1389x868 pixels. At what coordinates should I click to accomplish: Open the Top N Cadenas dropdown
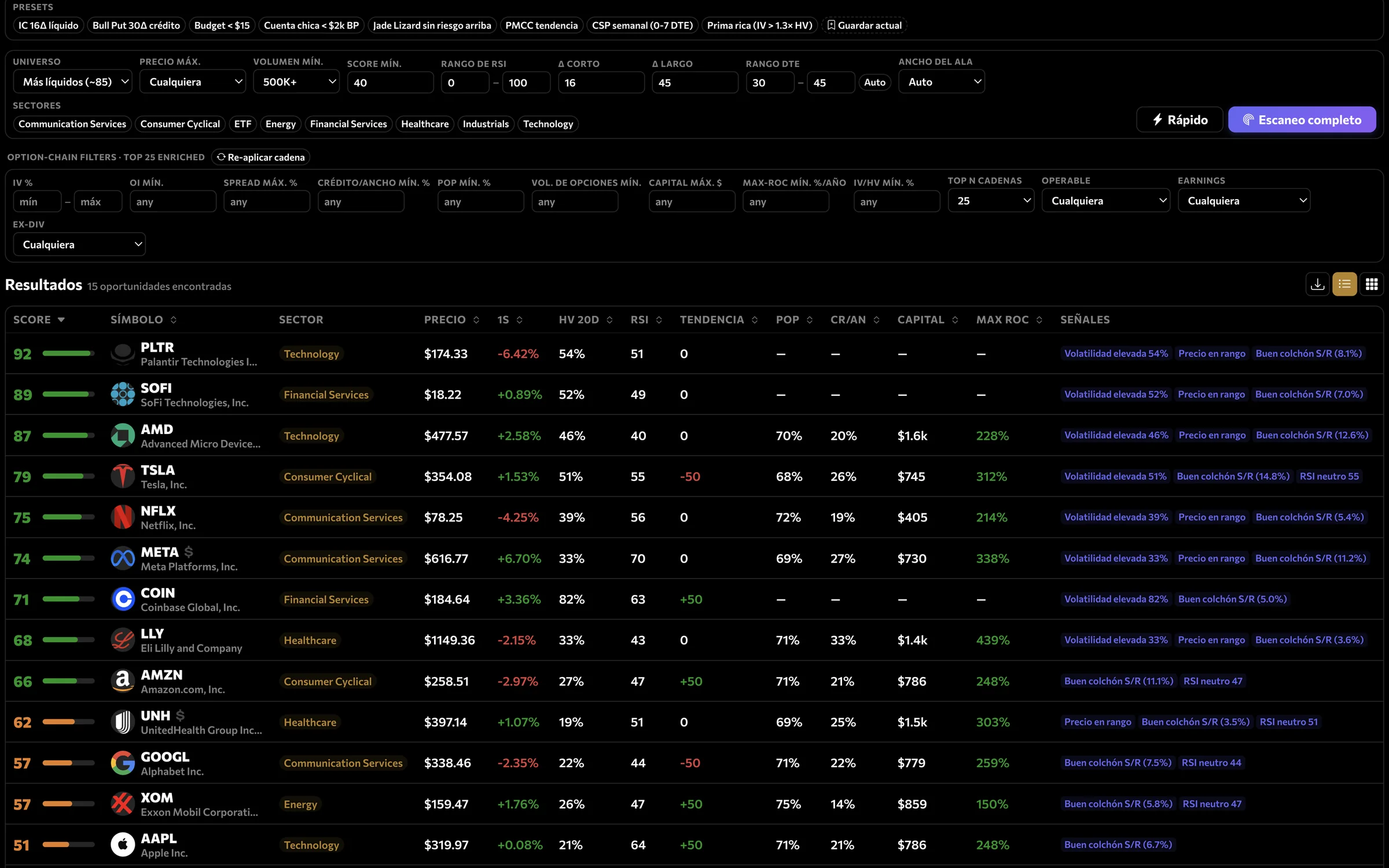(991, 201)
